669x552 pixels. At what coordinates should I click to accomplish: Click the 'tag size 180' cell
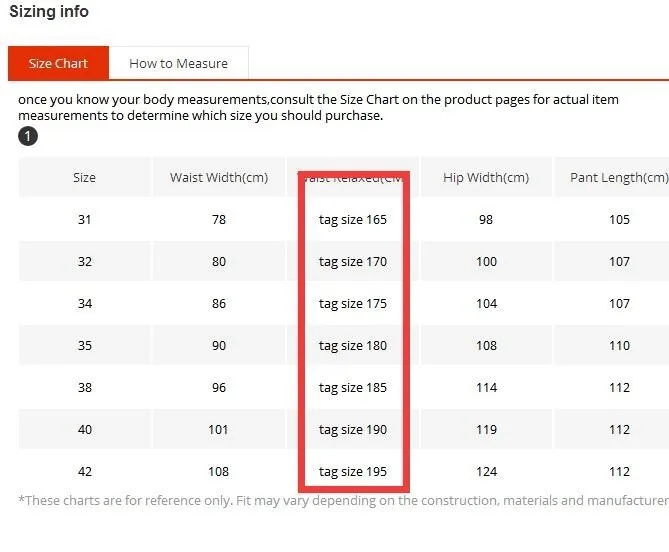click(x=353, y=346)
